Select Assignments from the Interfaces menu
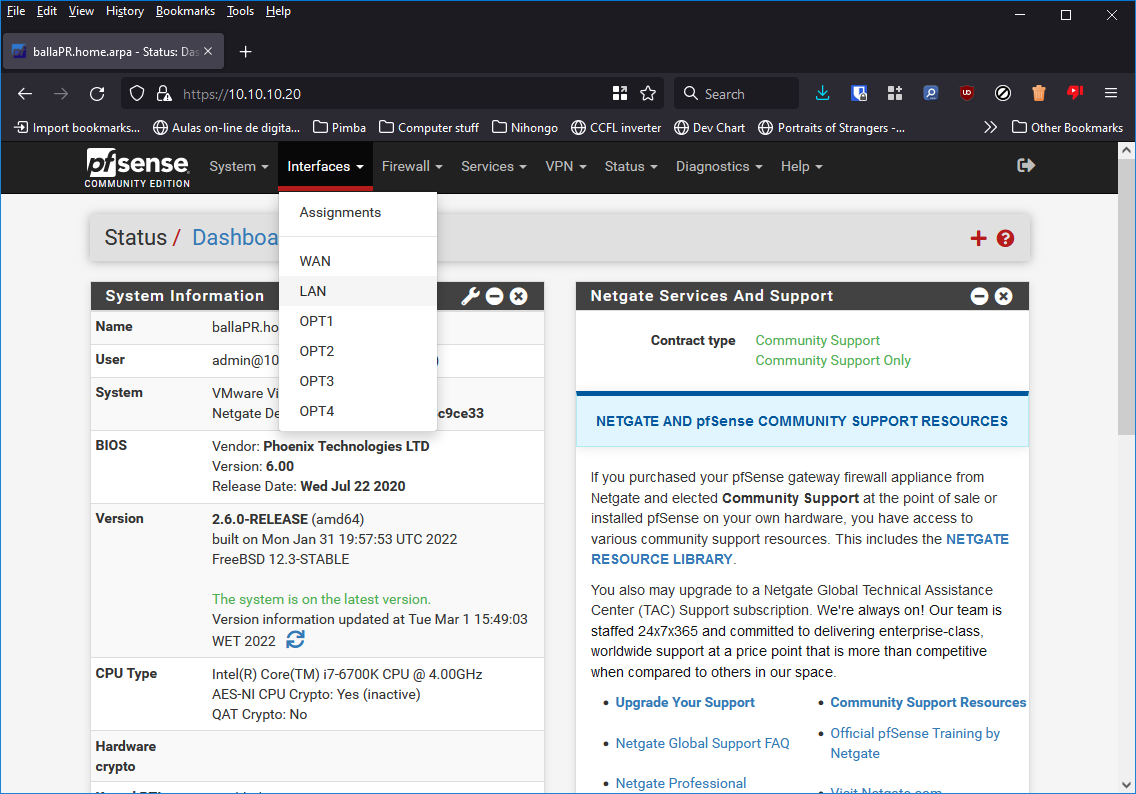 point(340,212)
